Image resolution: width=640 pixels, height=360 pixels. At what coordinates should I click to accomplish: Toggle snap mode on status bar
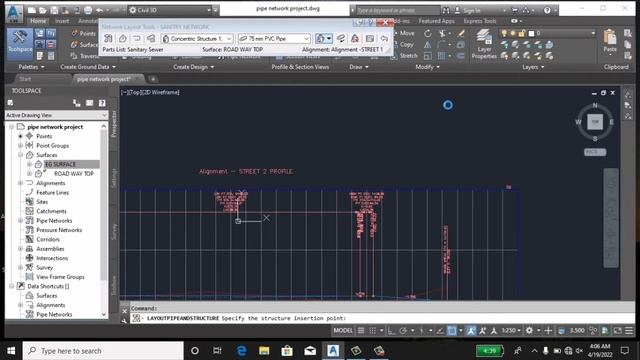(x=372, y=330)
